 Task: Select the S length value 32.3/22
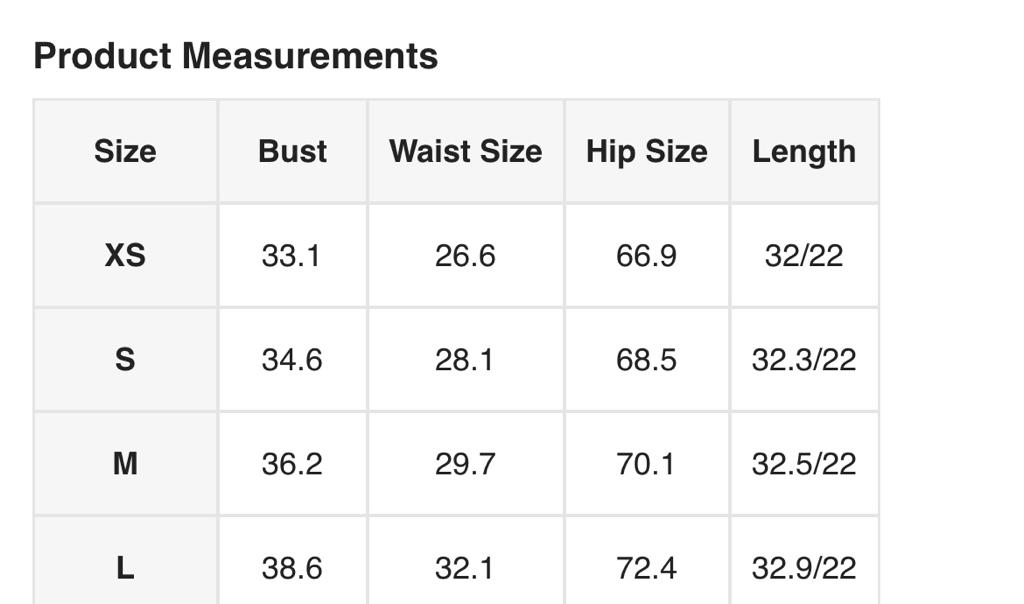804,360
